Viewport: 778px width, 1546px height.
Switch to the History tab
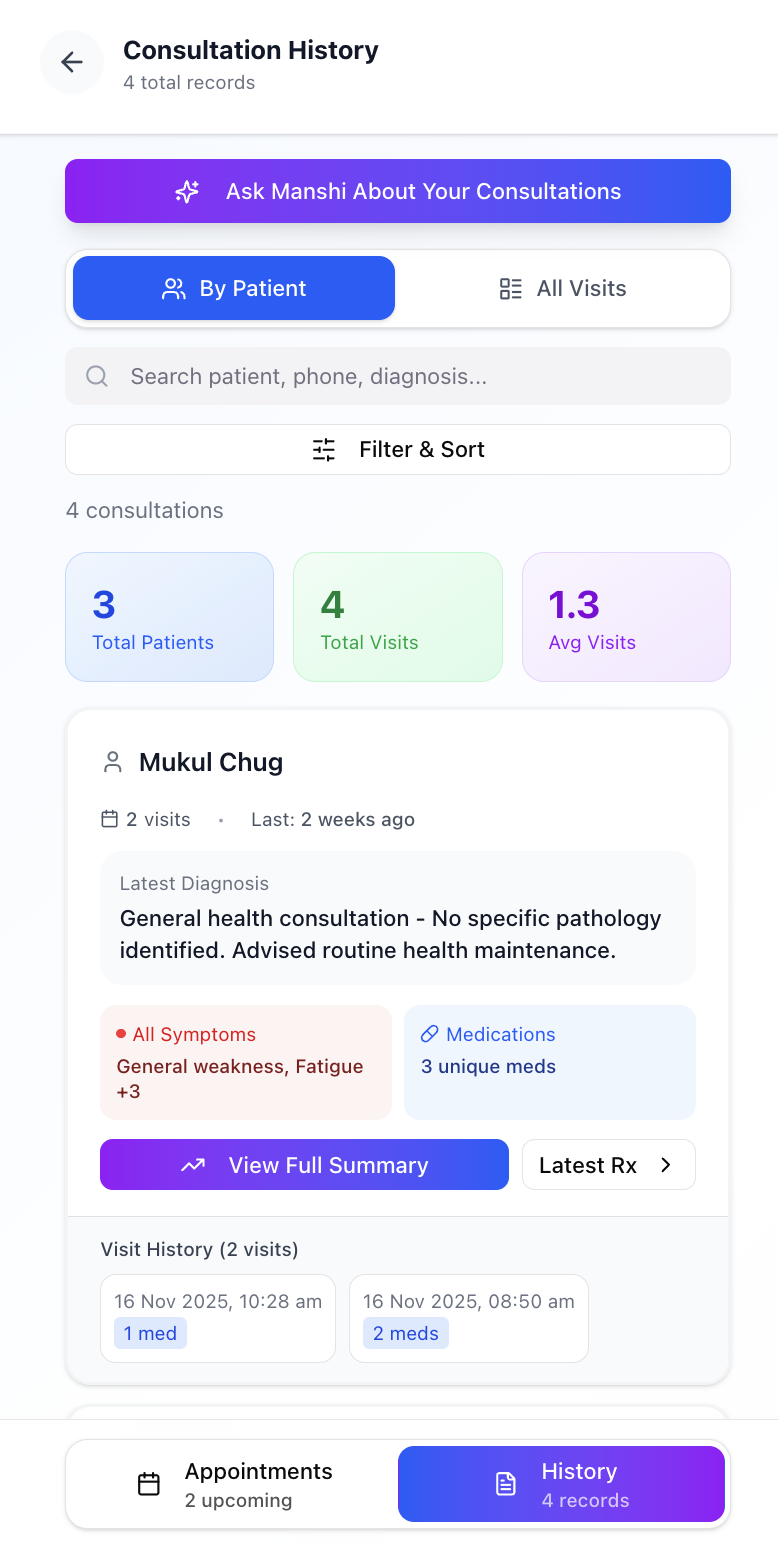[561, 1484]
